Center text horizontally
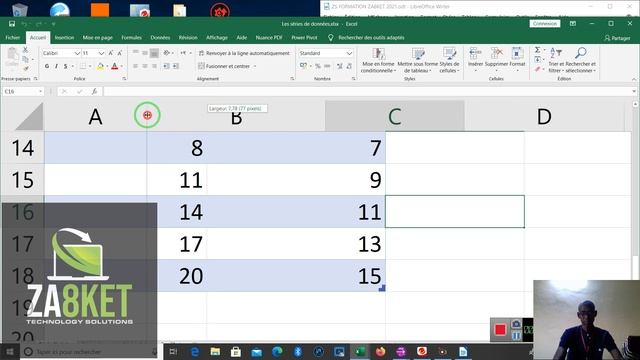This screenshot has height=360, width=640. click(144, 66)
